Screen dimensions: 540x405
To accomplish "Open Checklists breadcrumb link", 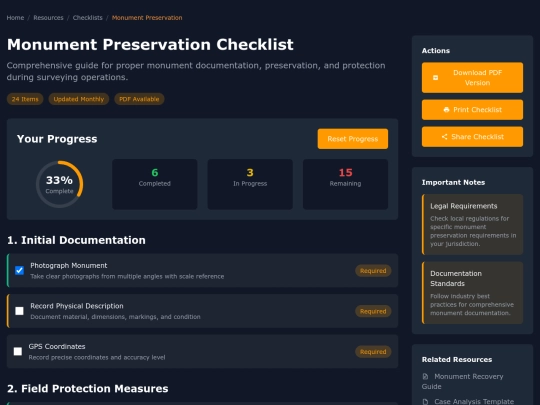I will [x=87, y=18].
